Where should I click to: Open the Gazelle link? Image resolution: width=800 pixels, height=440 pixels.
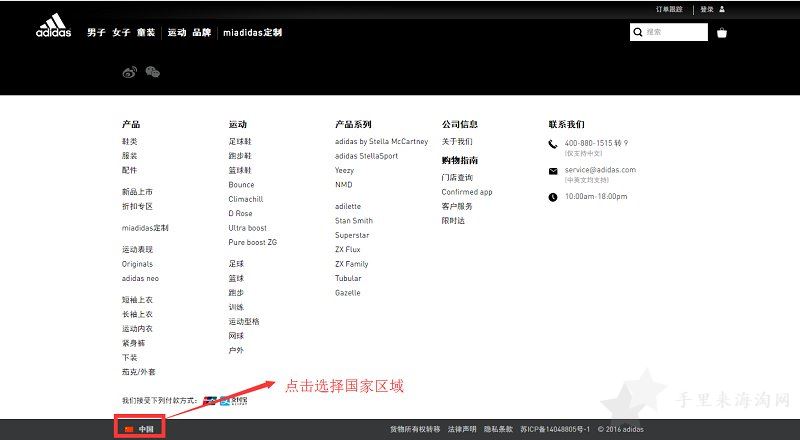click(x=347, y=292)
